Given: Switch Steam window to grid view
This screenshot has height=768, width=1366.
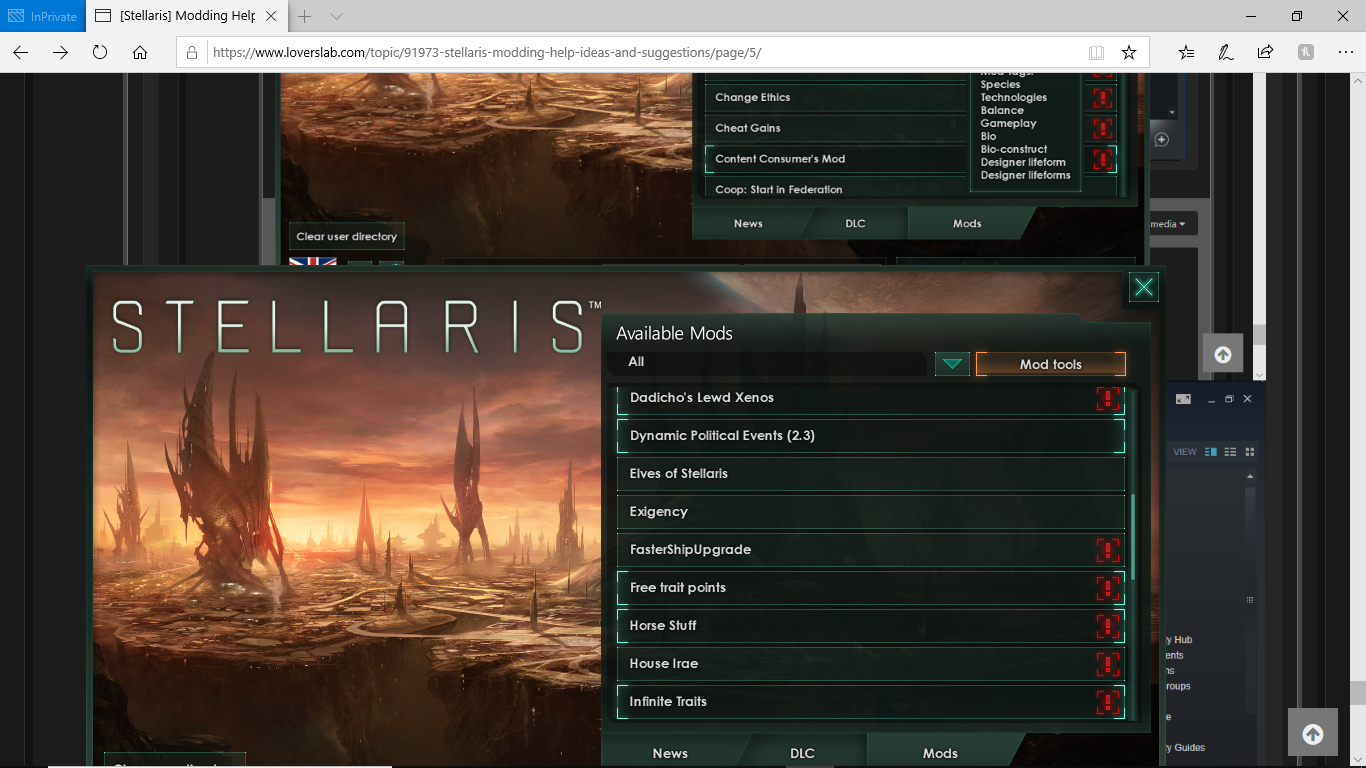Looking at the screenshot, I should coord(1250,452).
